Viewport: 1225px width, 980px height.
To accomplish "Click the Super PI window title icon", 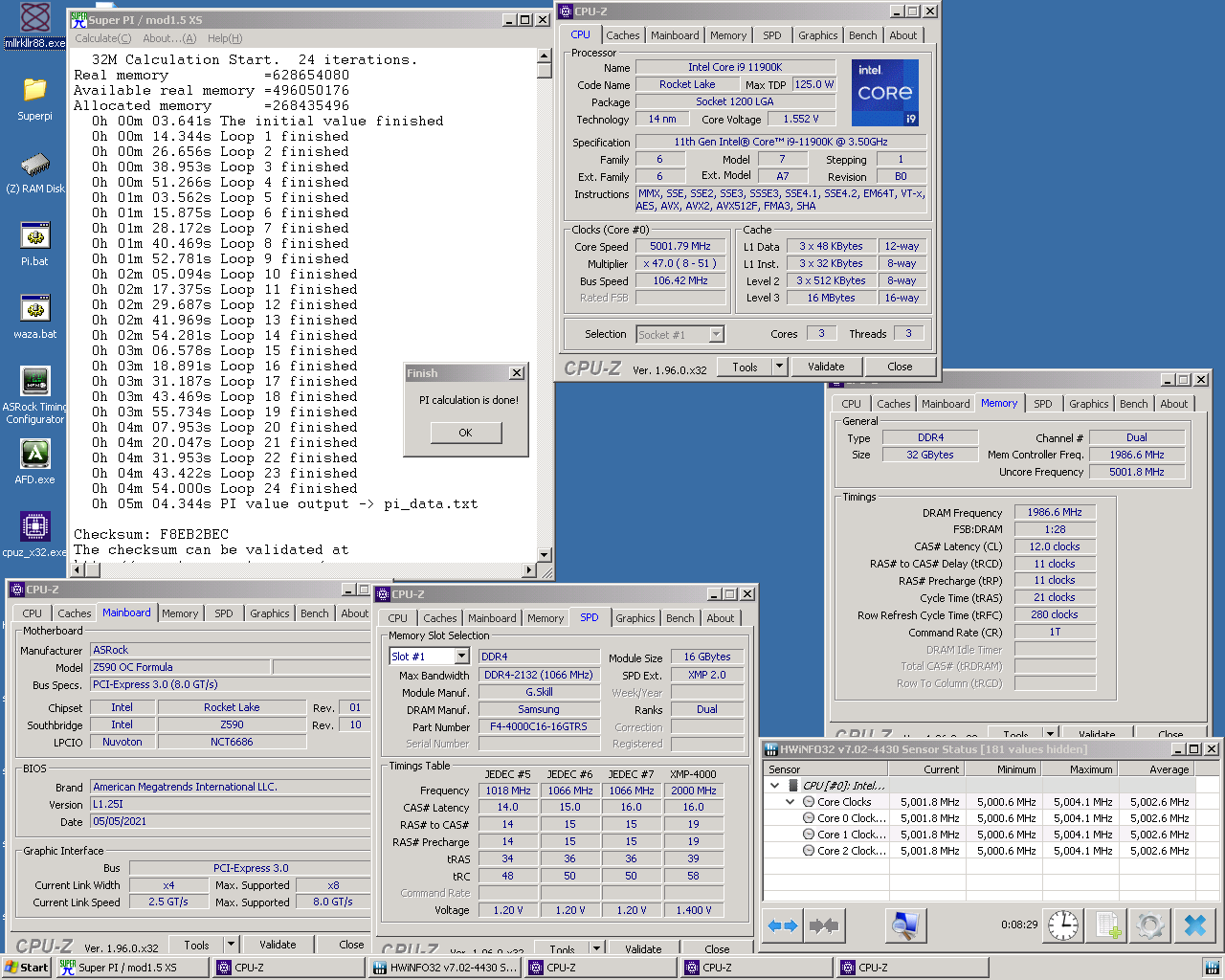I will click(79, 19).
